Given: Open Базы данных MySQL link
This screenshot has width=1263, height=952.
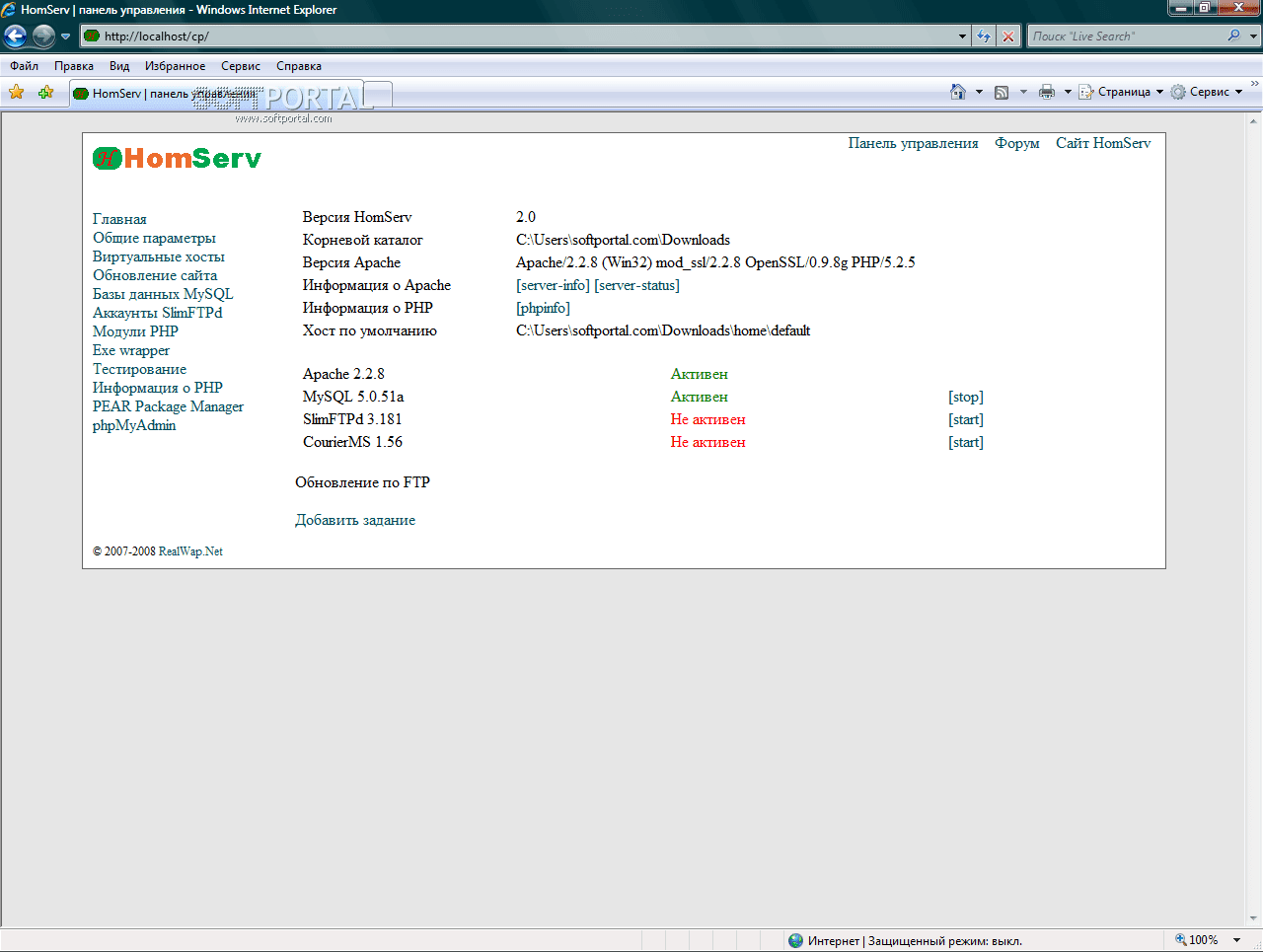Looking at the screenshot, I should (163, 294).
